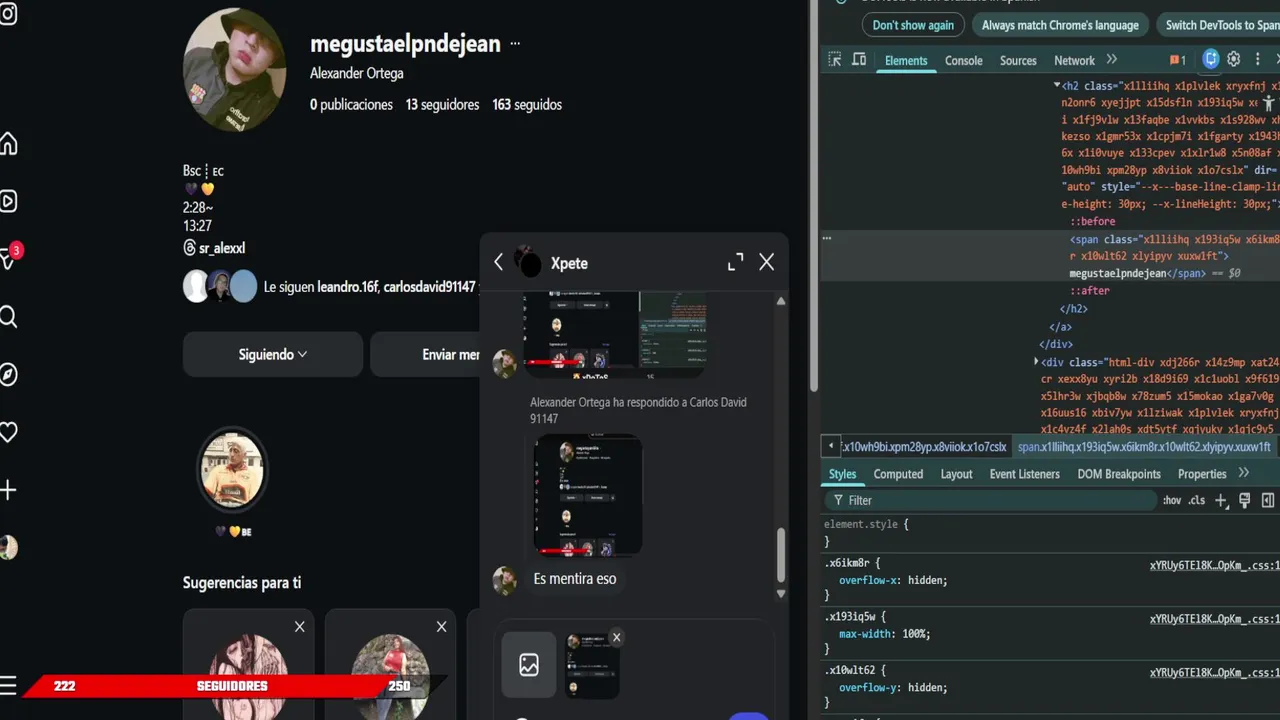1280x720 pixels.
Task: Close the Xpete chat popup
Action: click(x=767, y=262)
